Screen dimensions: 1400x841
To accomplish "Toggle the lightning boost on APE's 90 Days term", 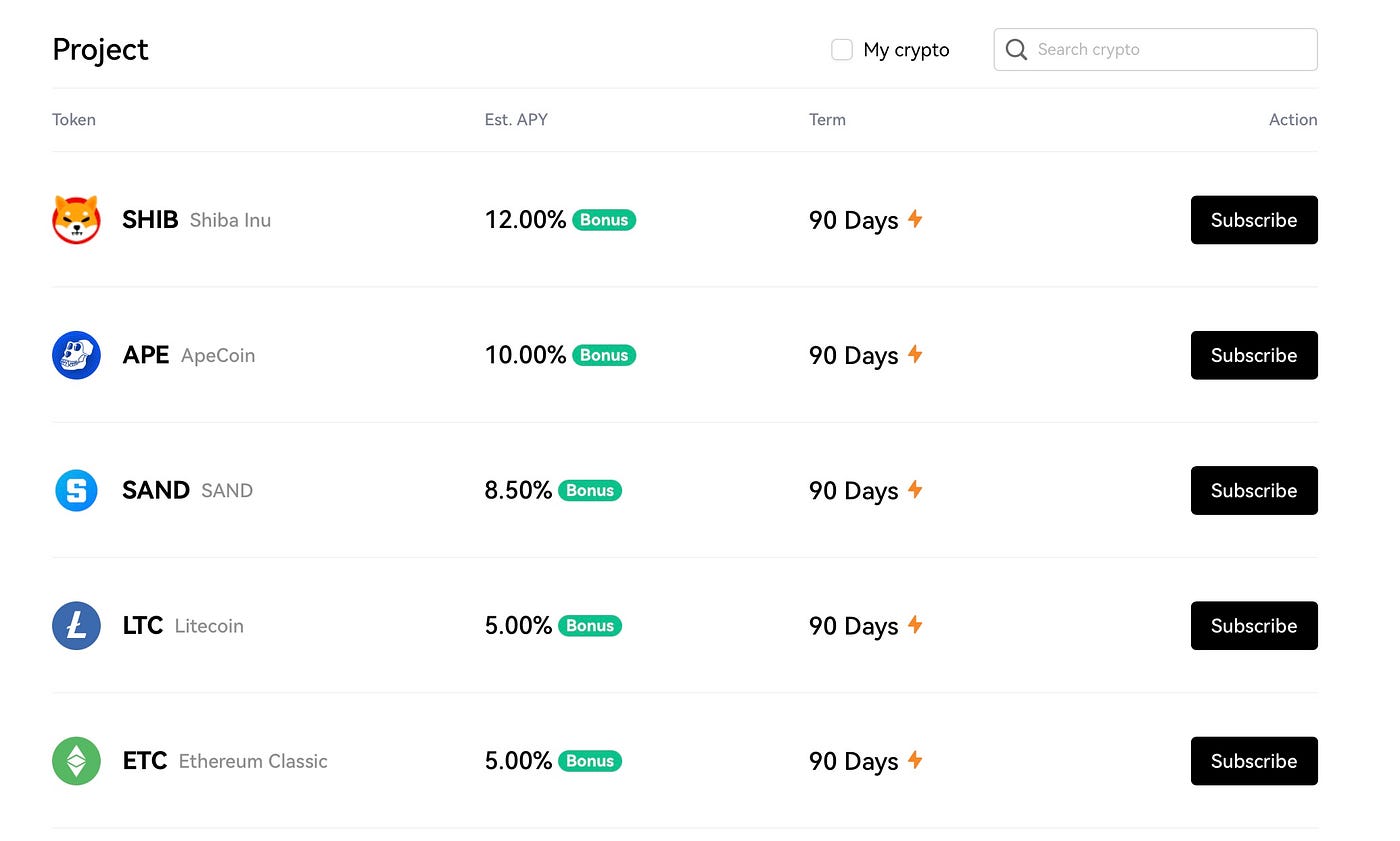I will [x=915, y=355].
